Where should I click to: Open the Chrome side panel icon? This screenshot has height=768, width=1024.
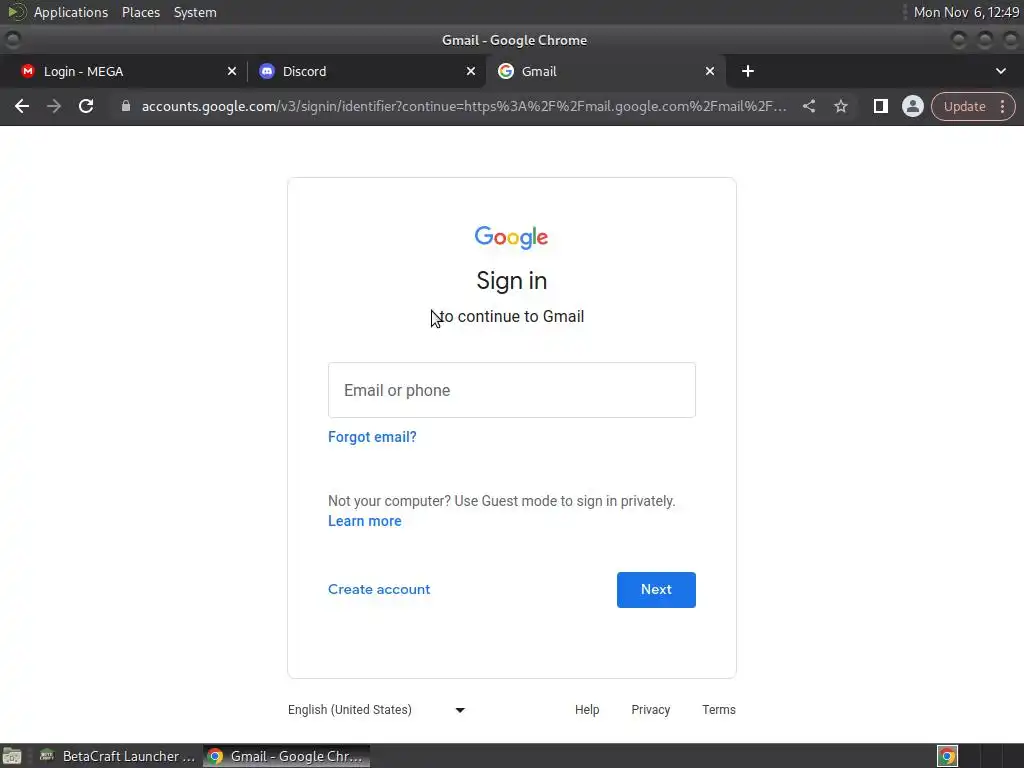click(881, 106)
